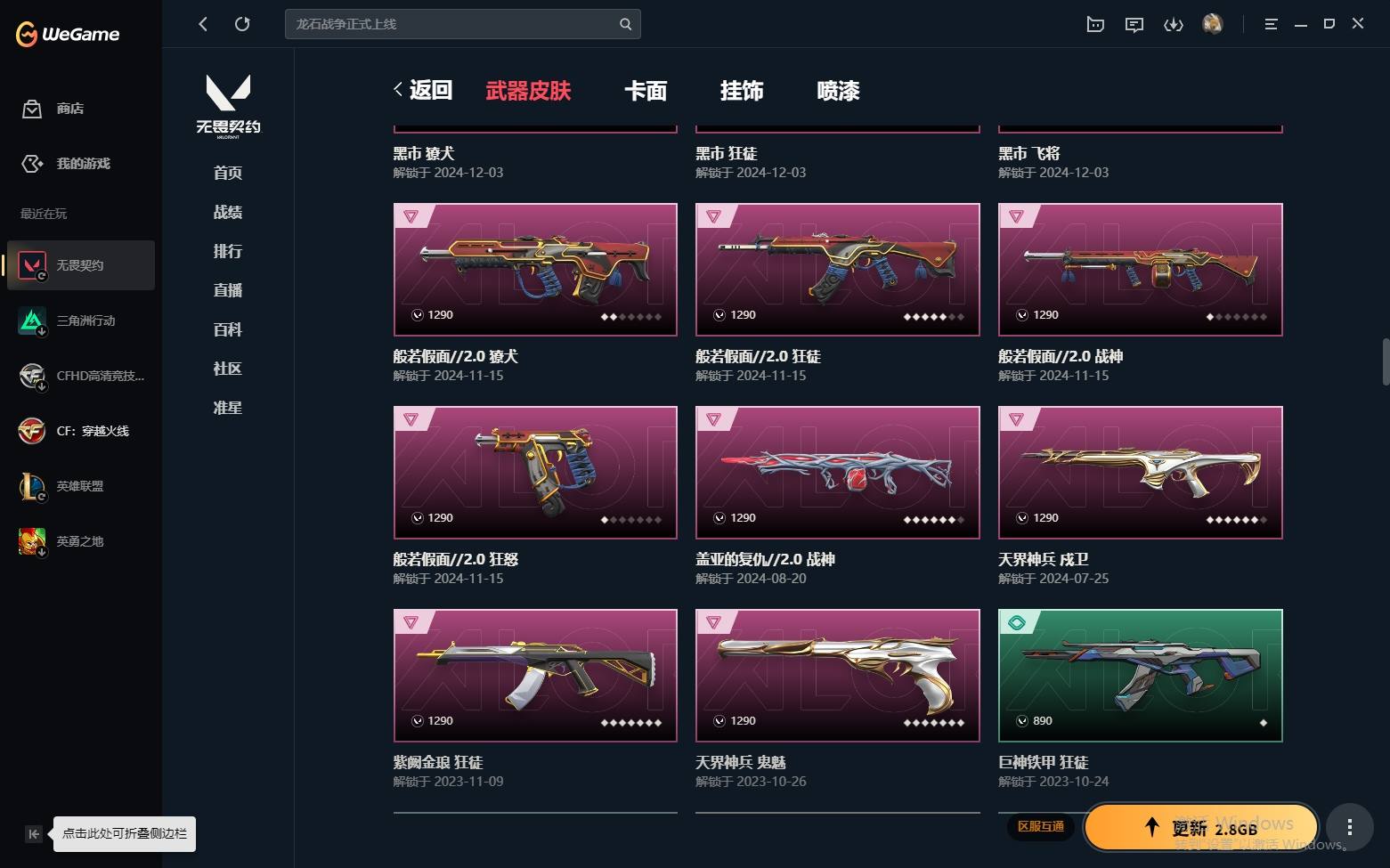Open 战绩 in the game menu
This screenshot has width=1390, height=868.
[228, 212]
